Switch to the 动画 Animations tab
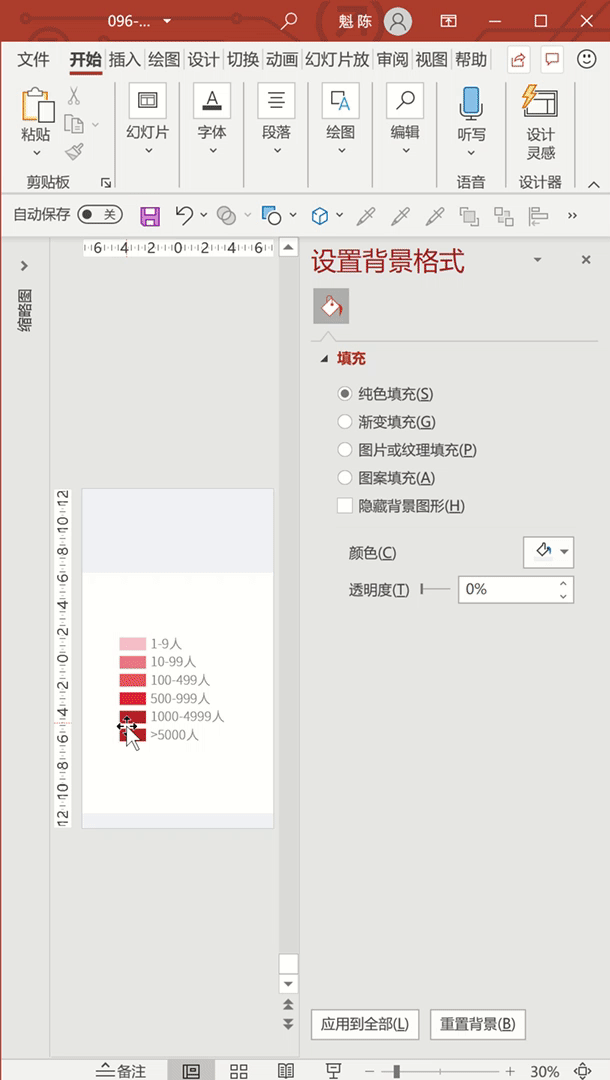 point(282,60)
